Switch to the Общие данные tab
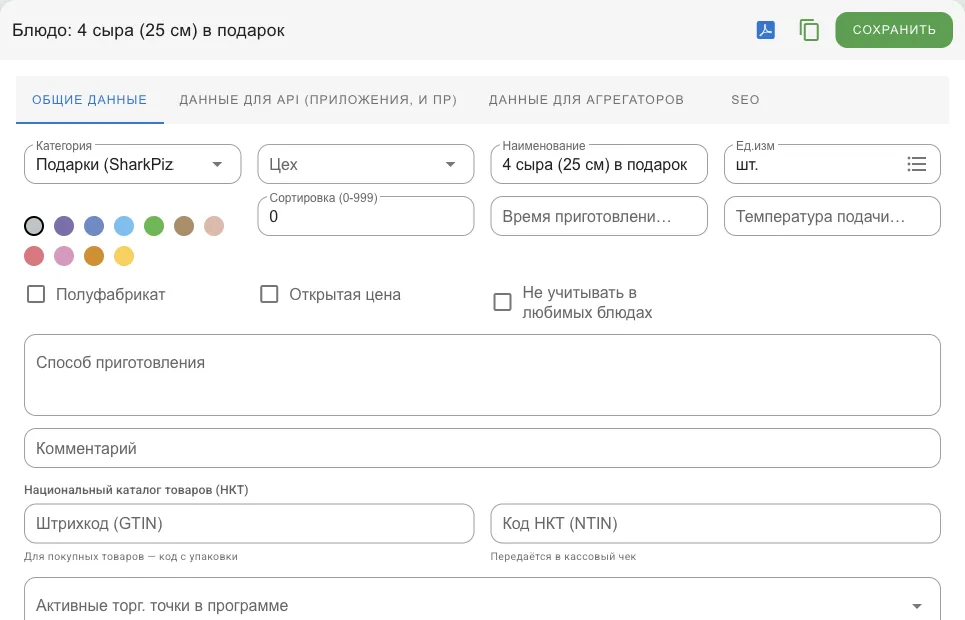965x620 pixels. click(90, 100)
